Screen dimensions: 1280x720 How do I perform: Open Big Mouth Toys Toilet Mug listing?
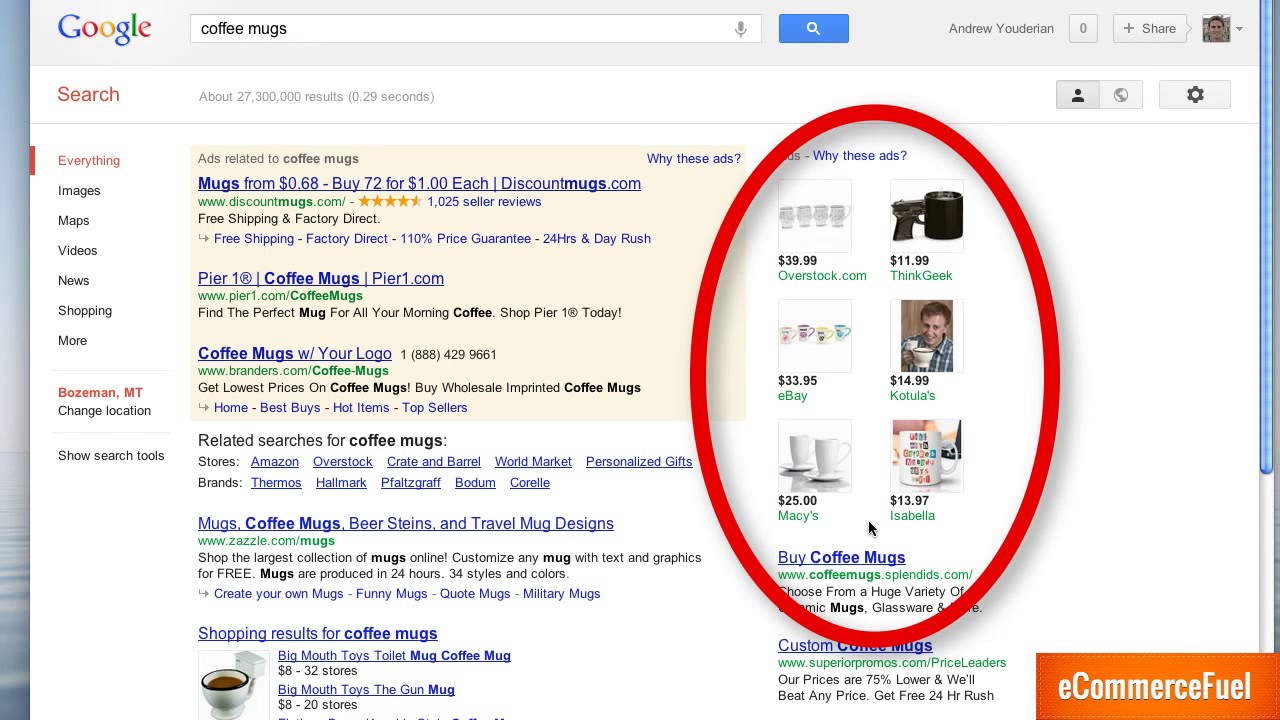(394, 655)
